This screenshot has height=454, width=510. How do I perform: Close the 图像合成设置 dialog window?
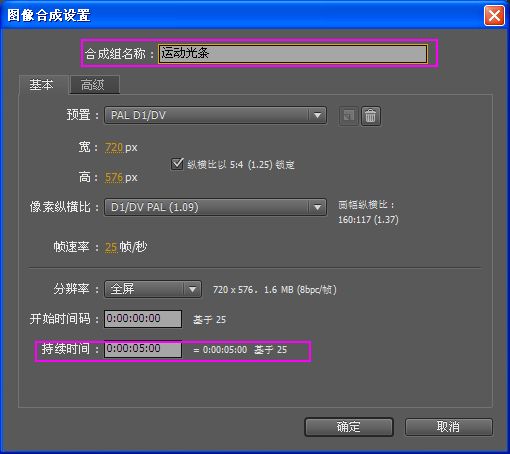click(x=494, y=15)
